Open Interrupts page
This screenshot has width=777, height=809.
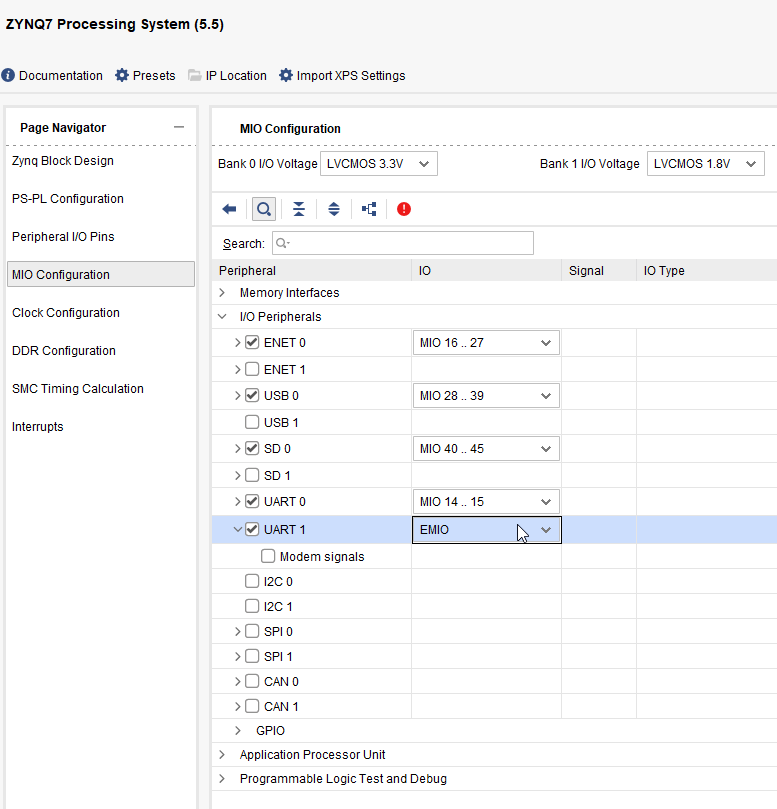37,427
